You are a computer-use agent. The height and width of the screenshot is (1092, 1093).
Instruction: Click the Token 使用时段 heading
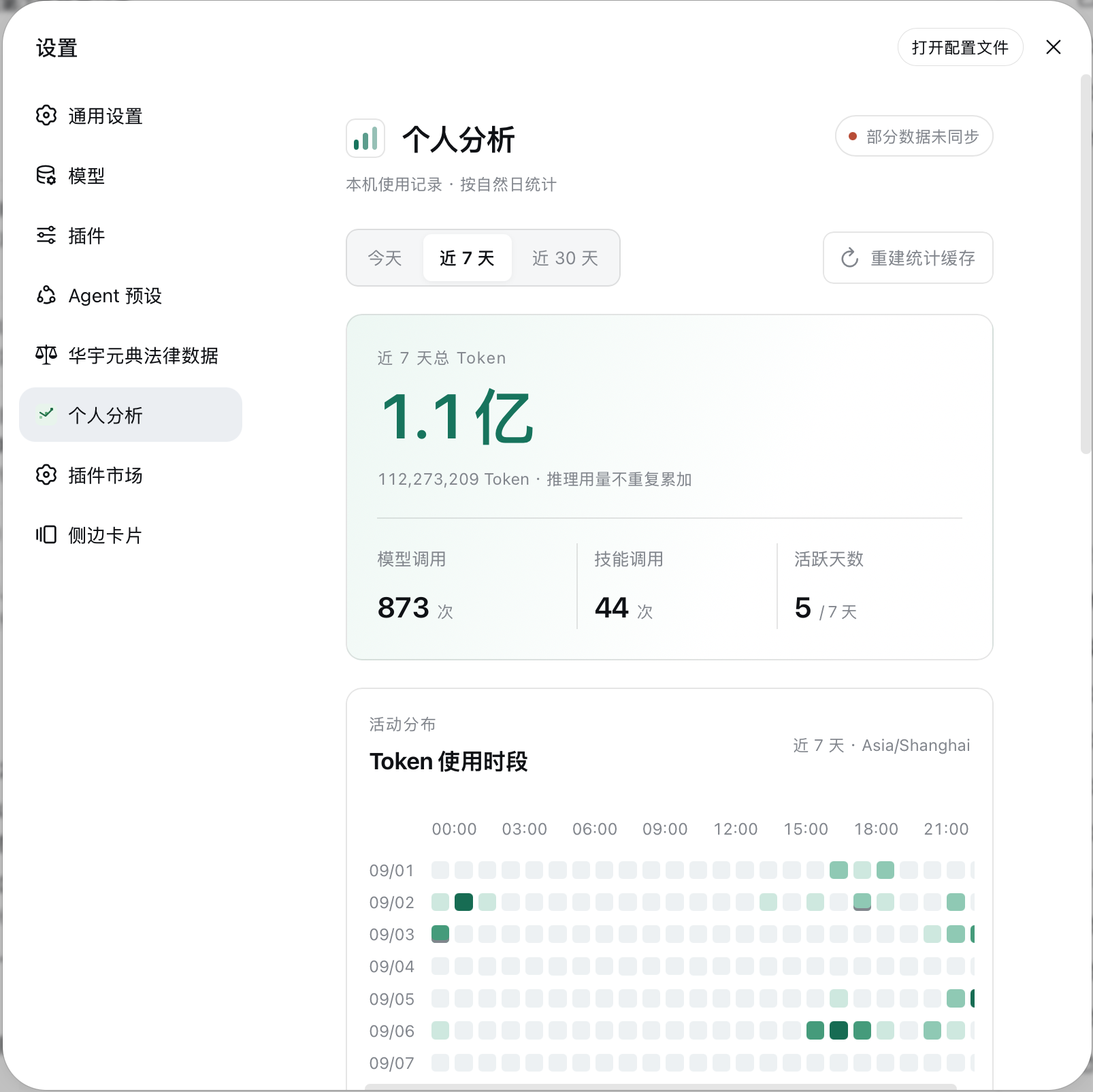pyautogui.click(x=448, y=761)
